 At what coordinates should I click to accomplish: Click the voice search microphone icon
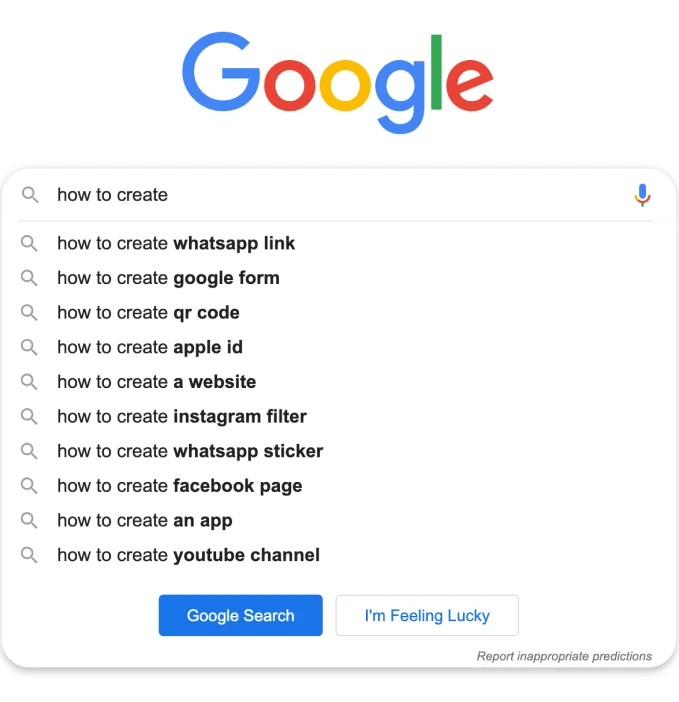(x=642, y=195)
